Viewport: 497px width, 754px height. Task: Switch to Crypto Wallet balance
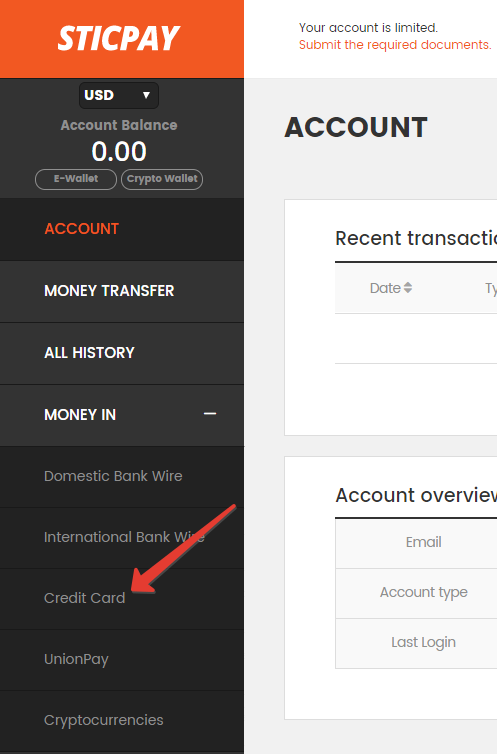click(x=162, y=179)
